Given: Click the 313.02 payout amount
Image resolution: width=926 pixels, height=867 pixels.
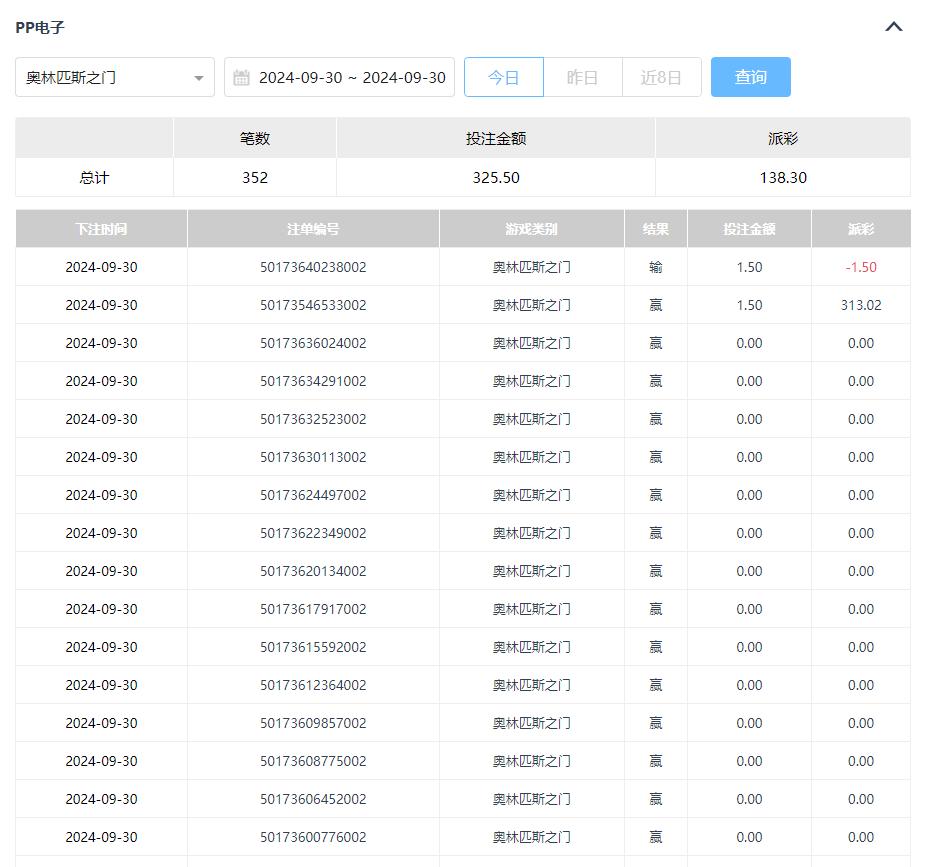Looking at the screenshot, I should (860, 305).
